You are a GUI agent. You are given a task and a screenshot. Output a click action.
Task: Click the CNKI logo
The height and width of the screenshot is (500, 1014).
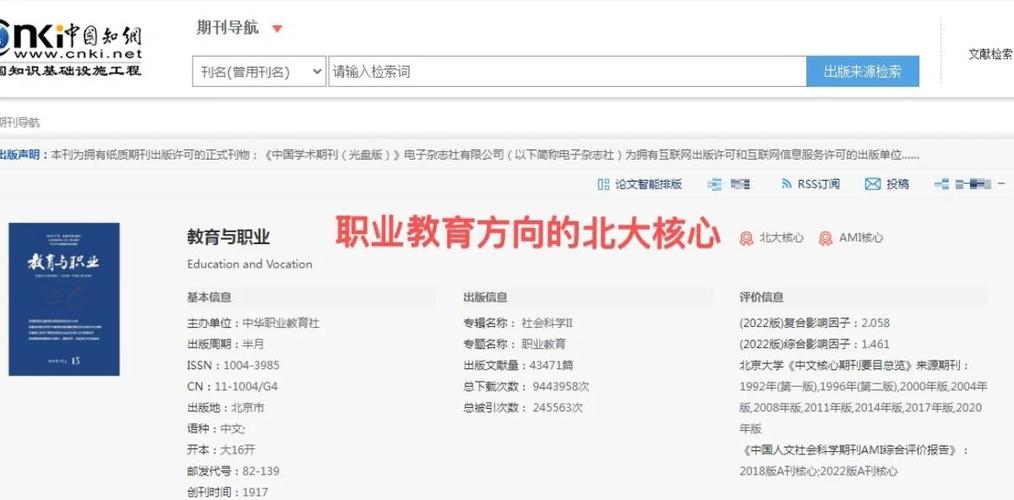70,49
